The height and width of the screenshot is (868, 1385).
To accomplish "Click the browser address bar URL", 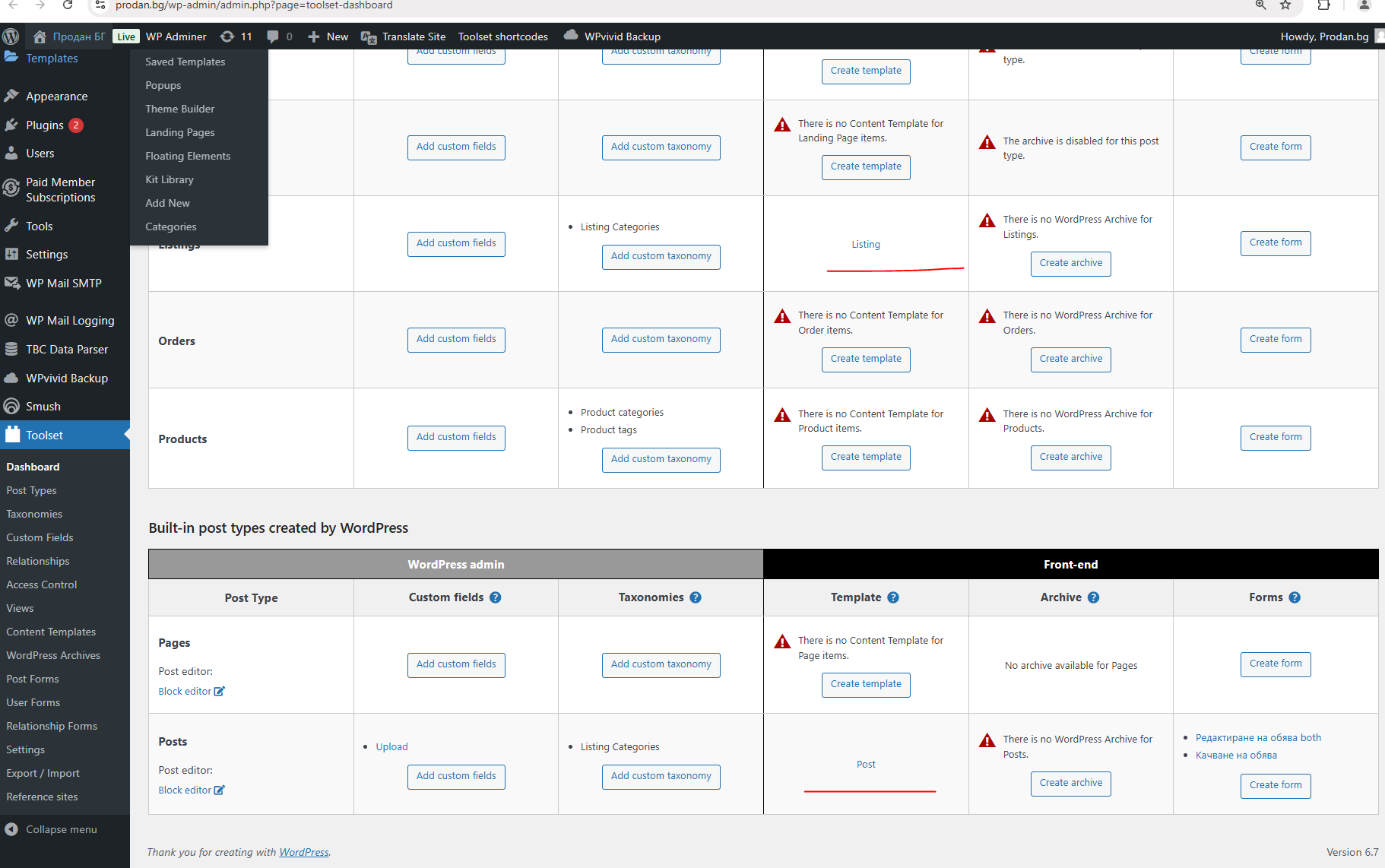I will (x=254, y=5).
